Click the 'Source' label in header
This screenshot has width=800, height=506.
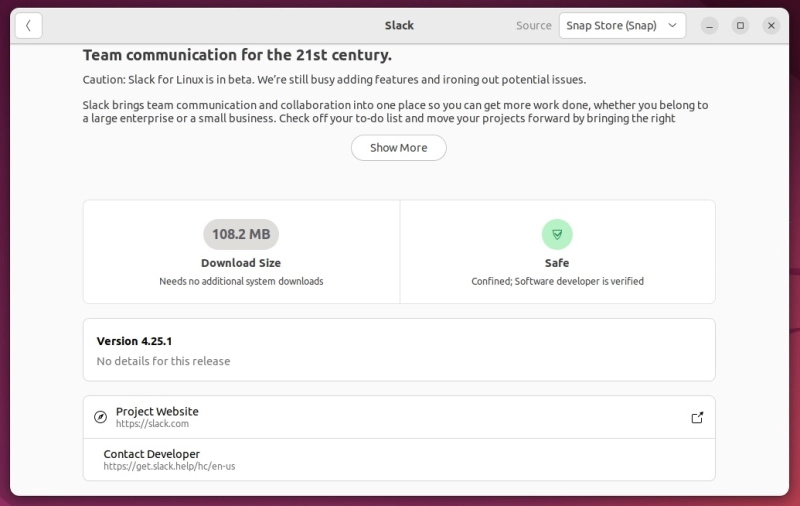tap(534, 26)
